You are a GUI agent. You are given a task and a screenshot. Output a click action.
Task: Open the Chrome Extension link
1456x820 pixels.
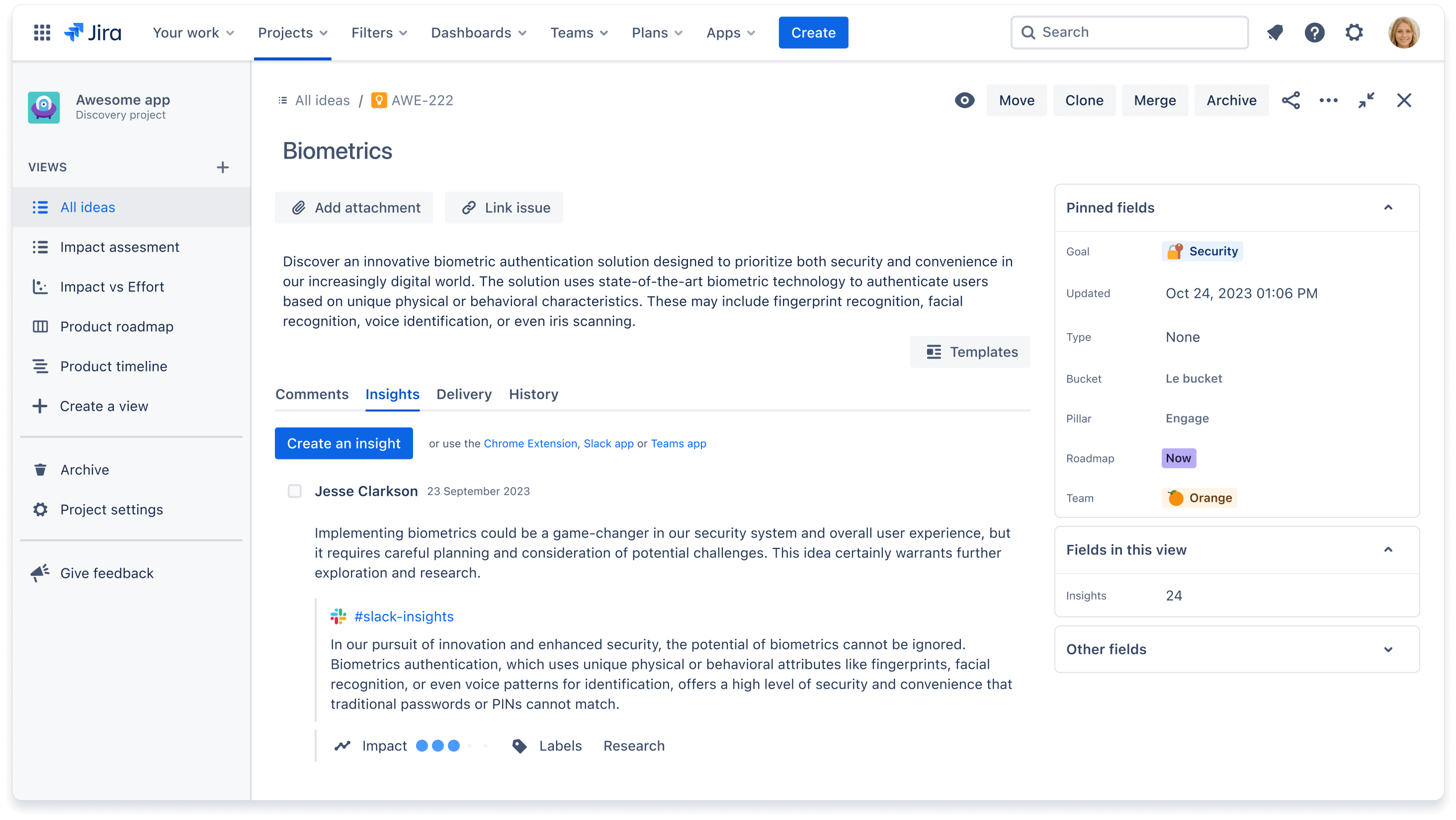pos(529,443)
